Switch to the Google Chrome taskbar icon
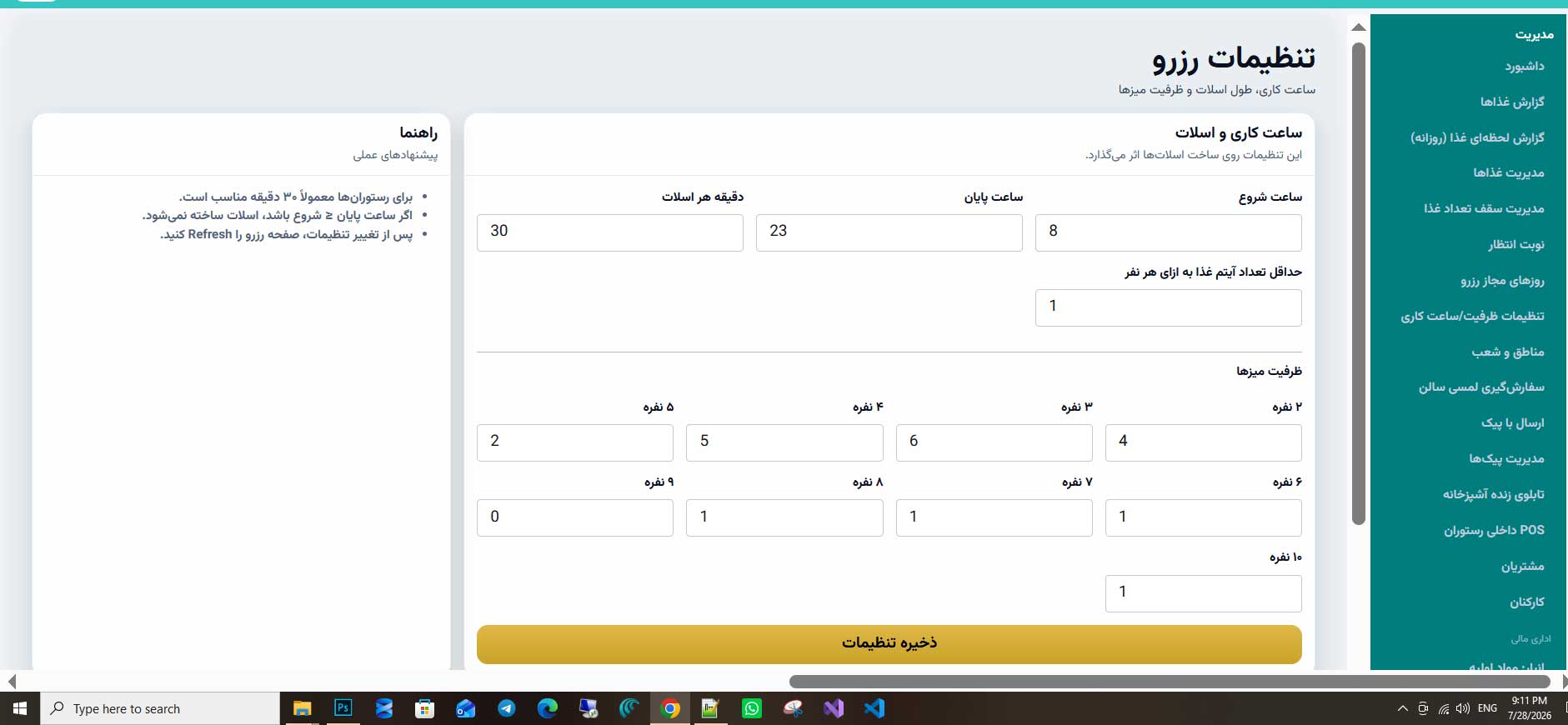Screen dimensions: 1568x725 [x=670, y=708]
